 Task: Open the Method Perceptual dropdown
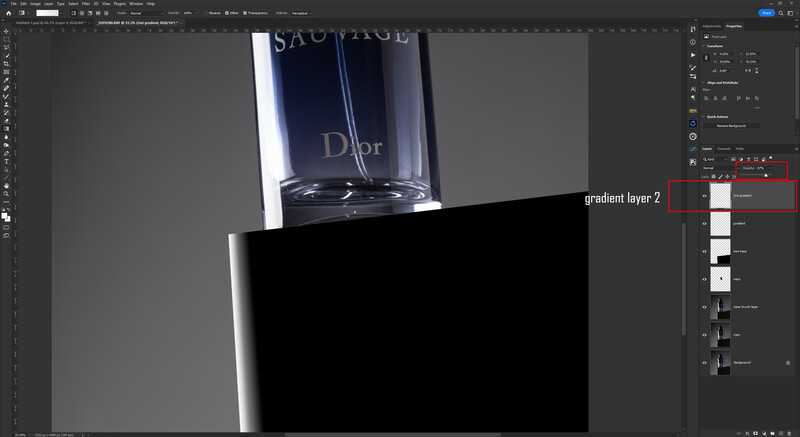click(302, 13)
